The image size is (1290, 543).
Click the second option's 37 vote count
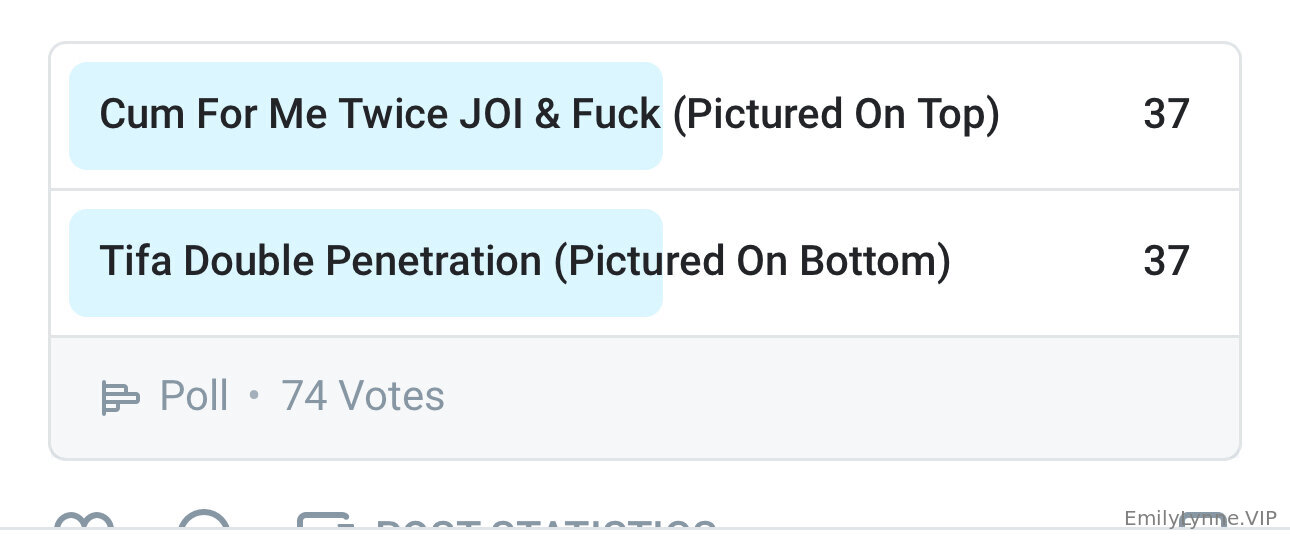(x=1166, y=262)
